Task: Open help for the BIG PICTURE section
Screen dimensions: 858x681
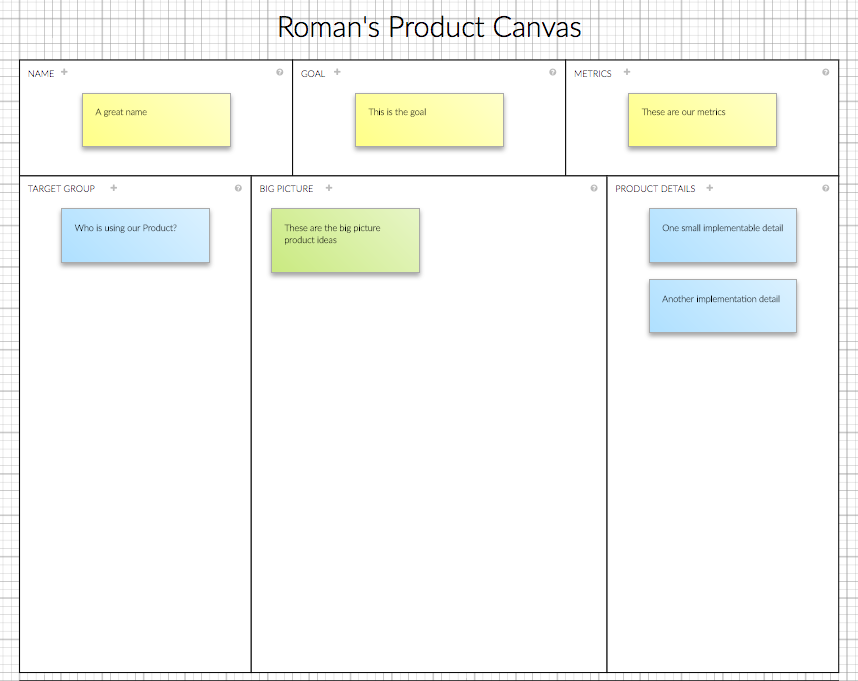Action: pyautogui.click(x=594, y=188)
